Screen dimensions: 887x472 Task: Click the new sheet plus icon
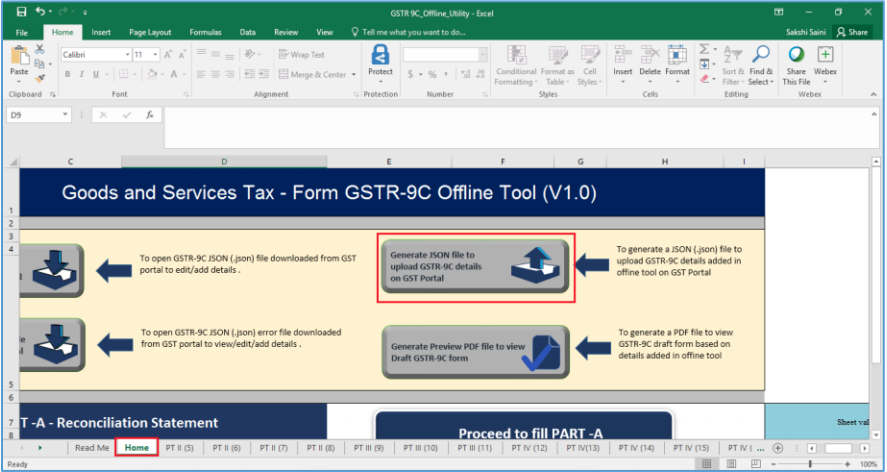tap(778, 448)
